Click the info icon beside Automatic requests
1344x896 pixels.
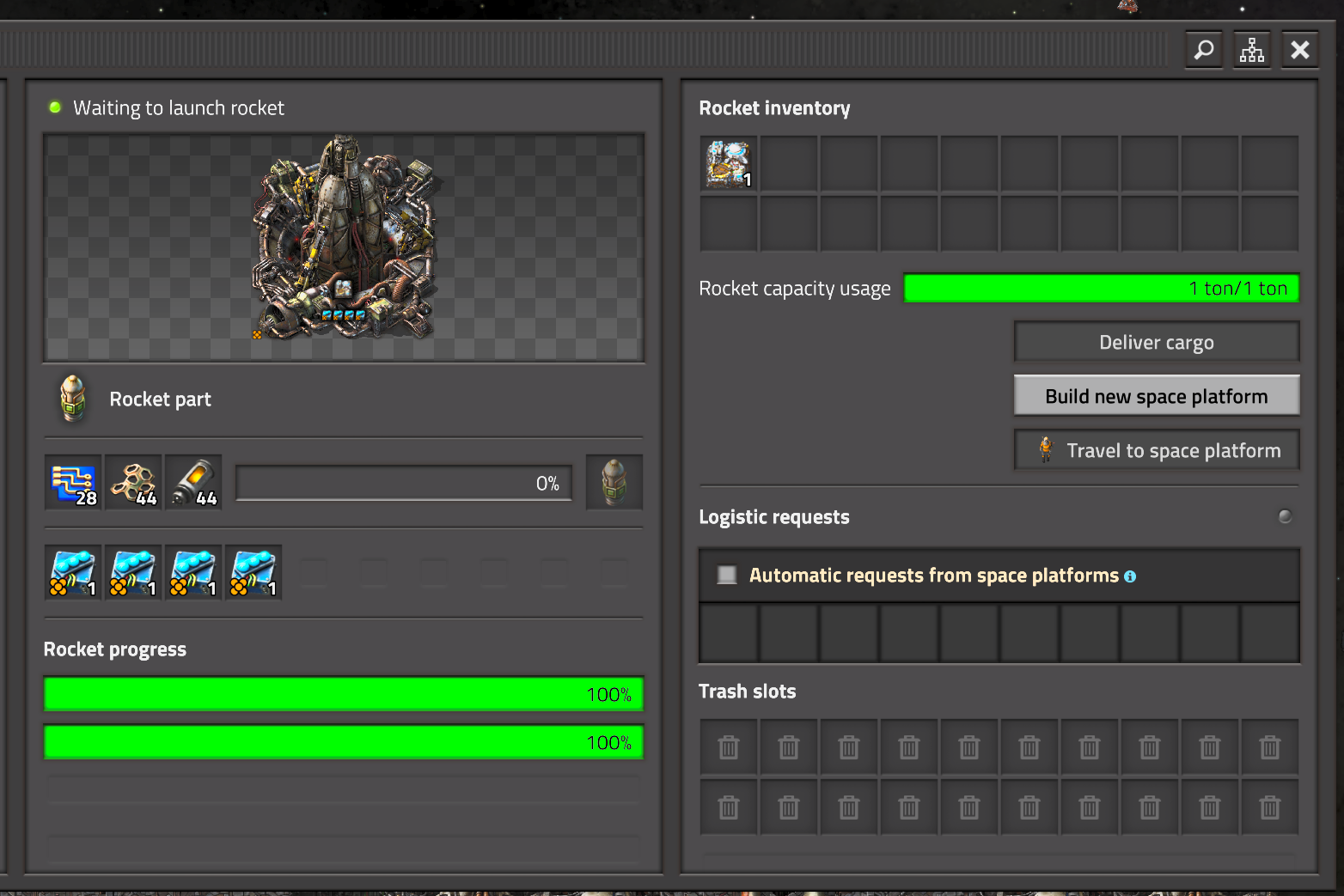(x=1130, y=576)
